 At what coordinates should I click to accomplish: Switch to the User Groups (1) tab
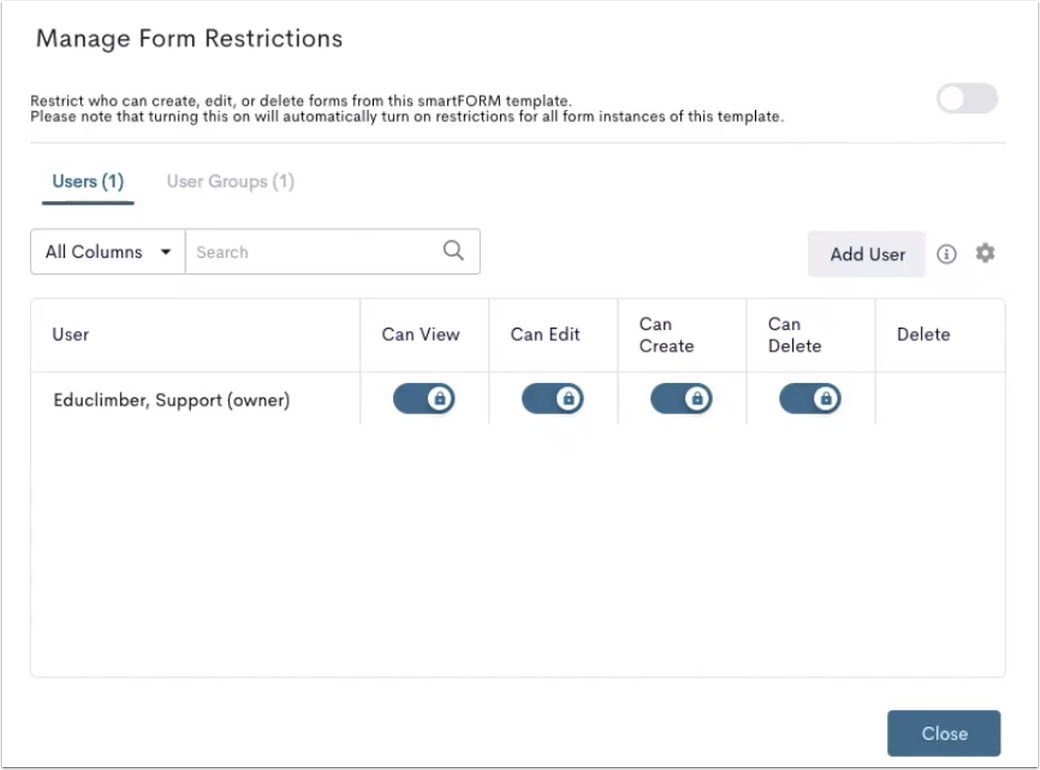click(230, 182)
